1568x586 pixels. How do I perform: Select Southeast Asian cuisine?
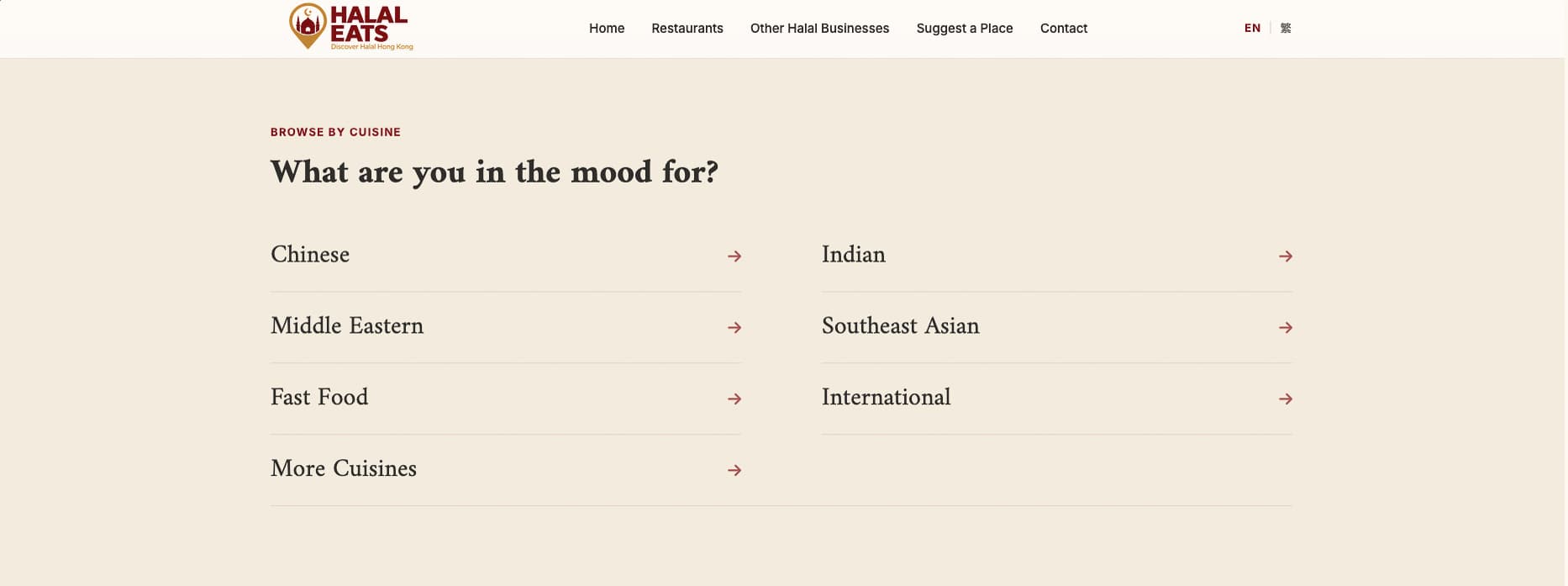[x=1057, y=327]
